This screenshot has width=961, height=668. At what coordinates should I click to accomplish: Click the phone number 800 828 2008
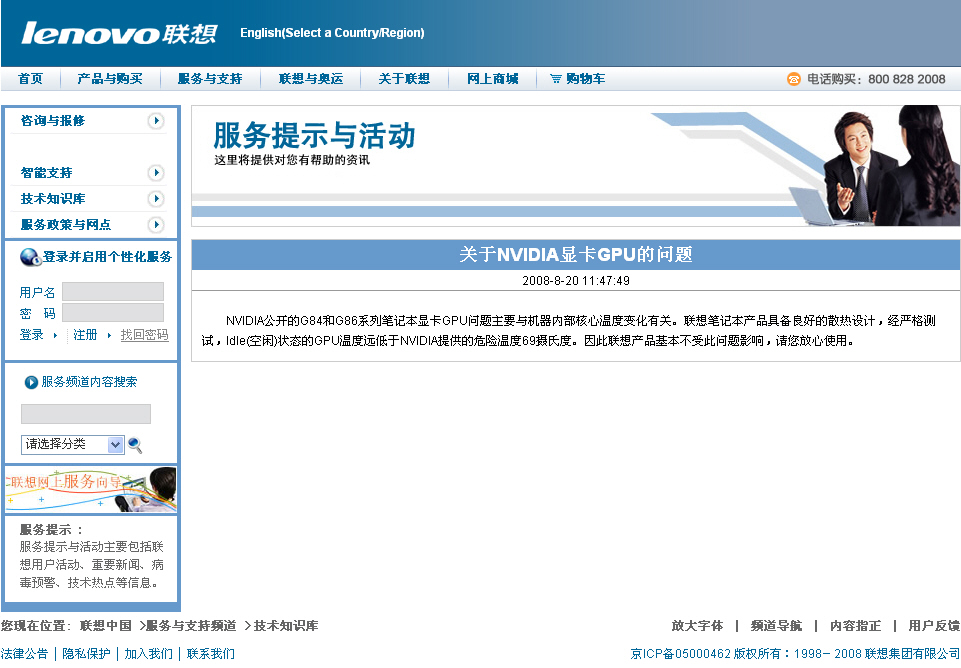906,79
